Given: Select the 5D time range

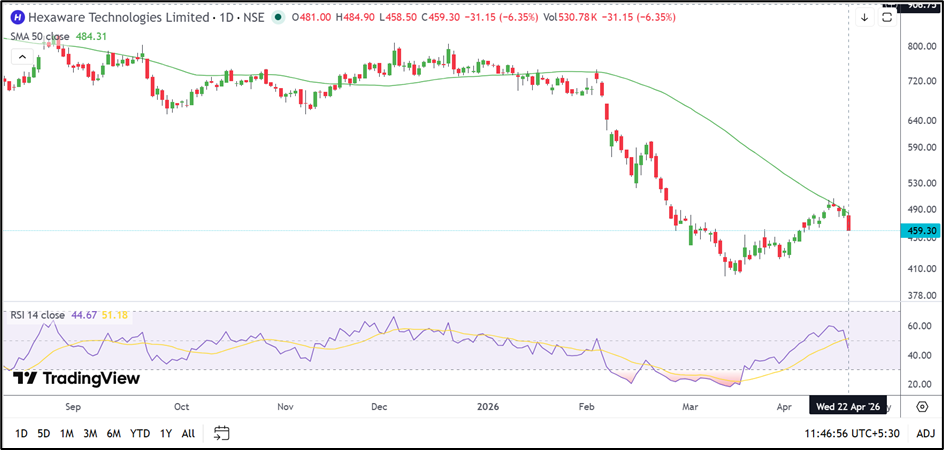Looking at the screenshot, I should [44, 433].
